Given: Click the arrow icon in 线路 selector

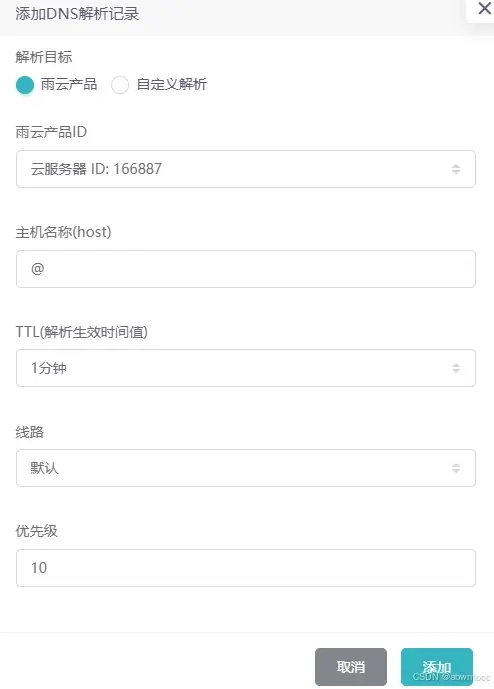Looking at the screenshot, I should click(x=456, y=468).
